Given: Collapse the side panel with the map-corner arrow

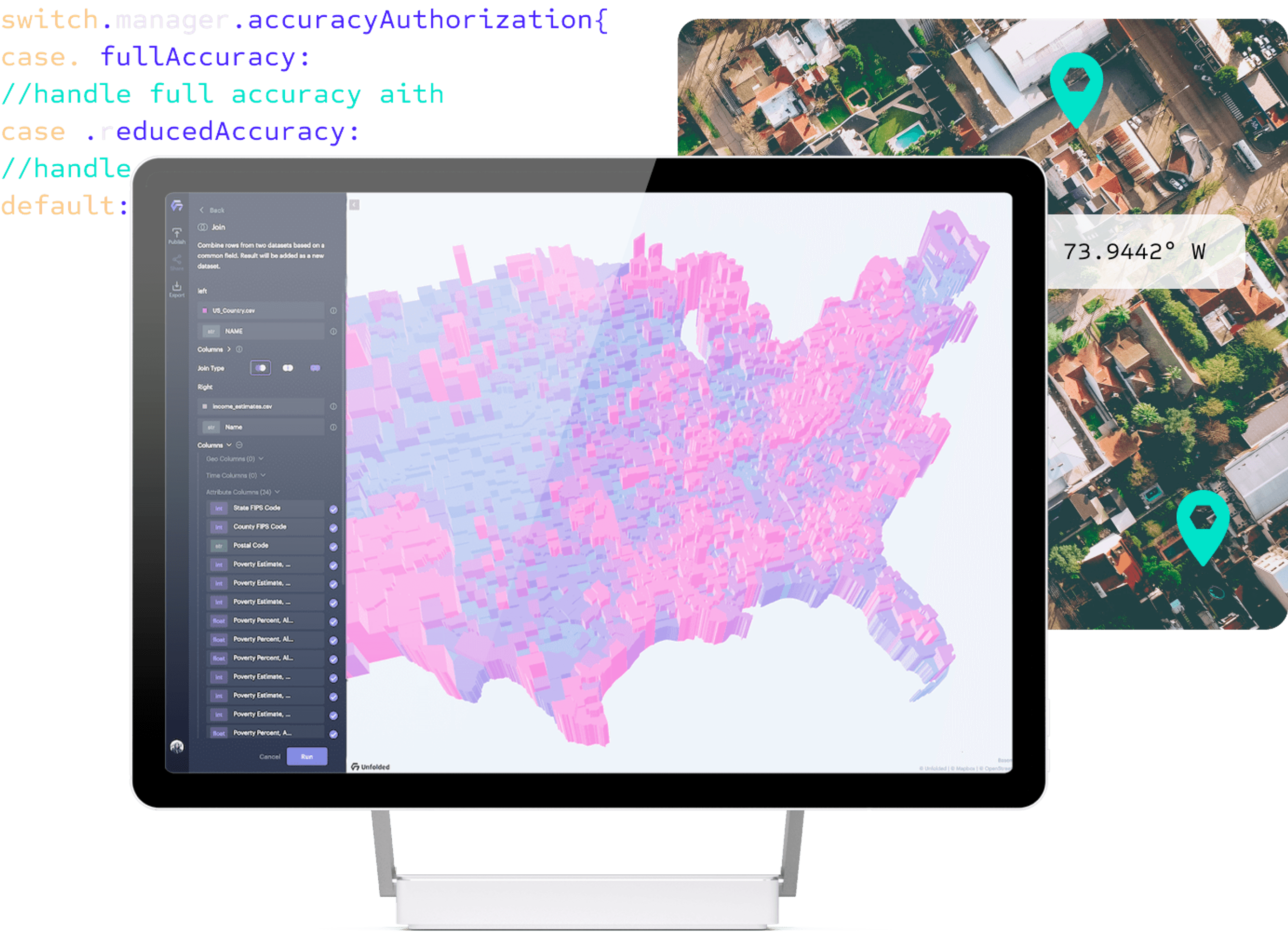Looking at the screenshot, I should coord(355,205).
